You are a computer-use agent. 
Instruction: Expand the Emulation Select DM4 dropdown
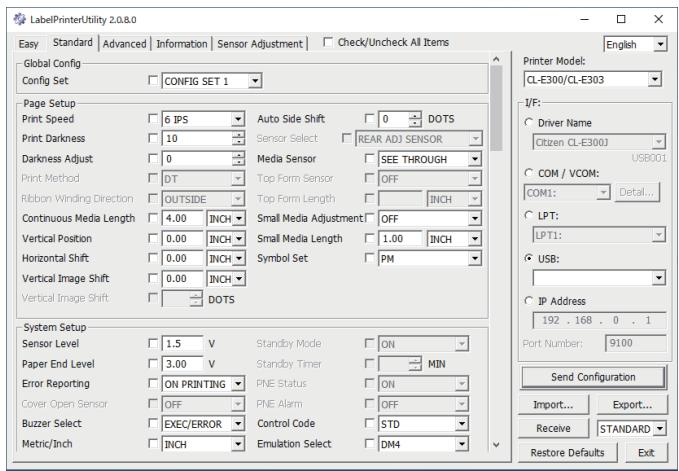(423, 444)
